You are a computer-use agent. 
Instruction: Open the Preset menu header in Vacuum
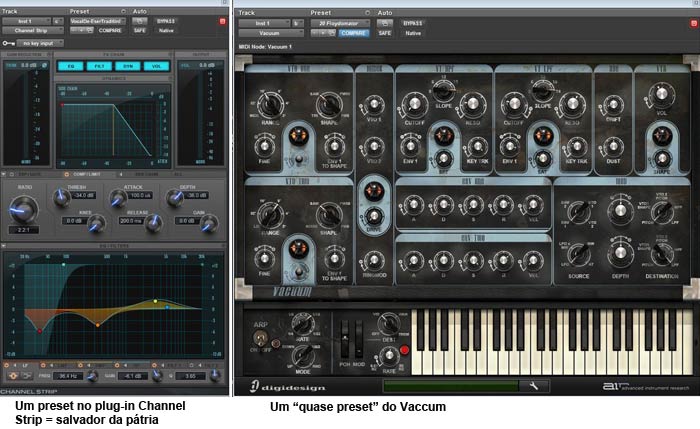pyautogui.click(x=321, y=13)
